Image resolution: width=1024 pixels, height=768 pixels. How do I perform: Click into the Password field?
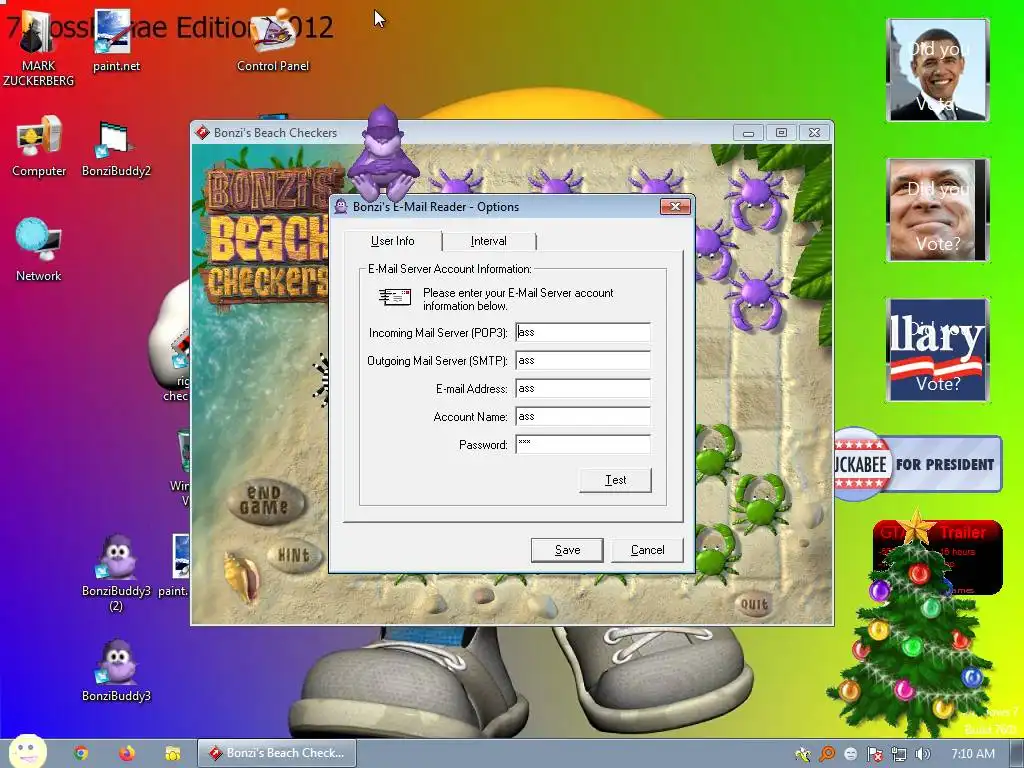point(583,445)
